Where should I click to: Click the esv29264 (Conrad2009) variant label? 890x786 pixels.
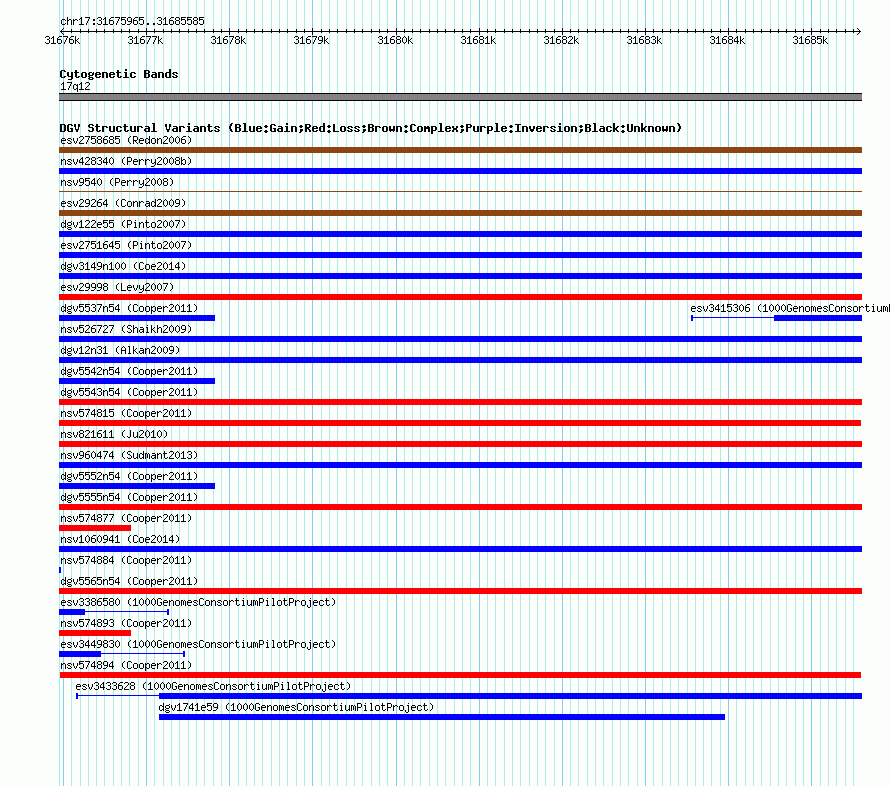[x=123, y=203]
